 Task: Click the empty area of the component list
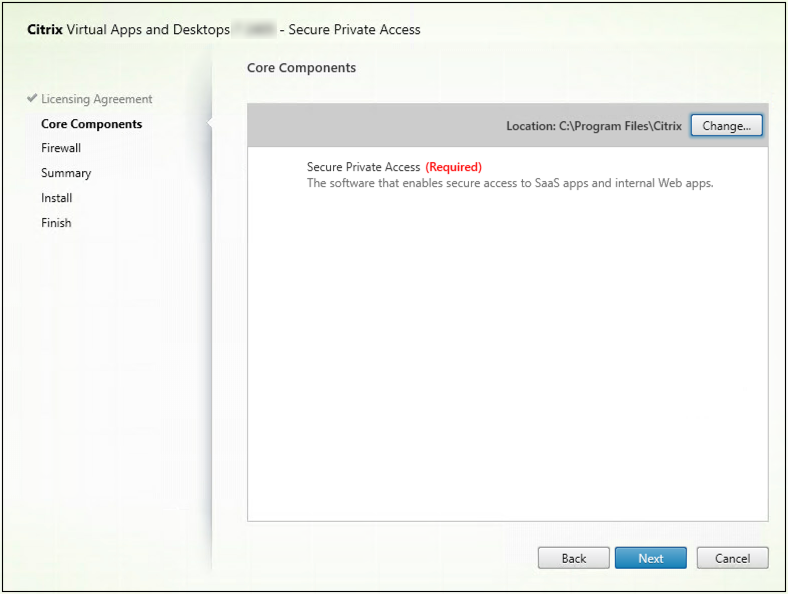tap(507, 360)
